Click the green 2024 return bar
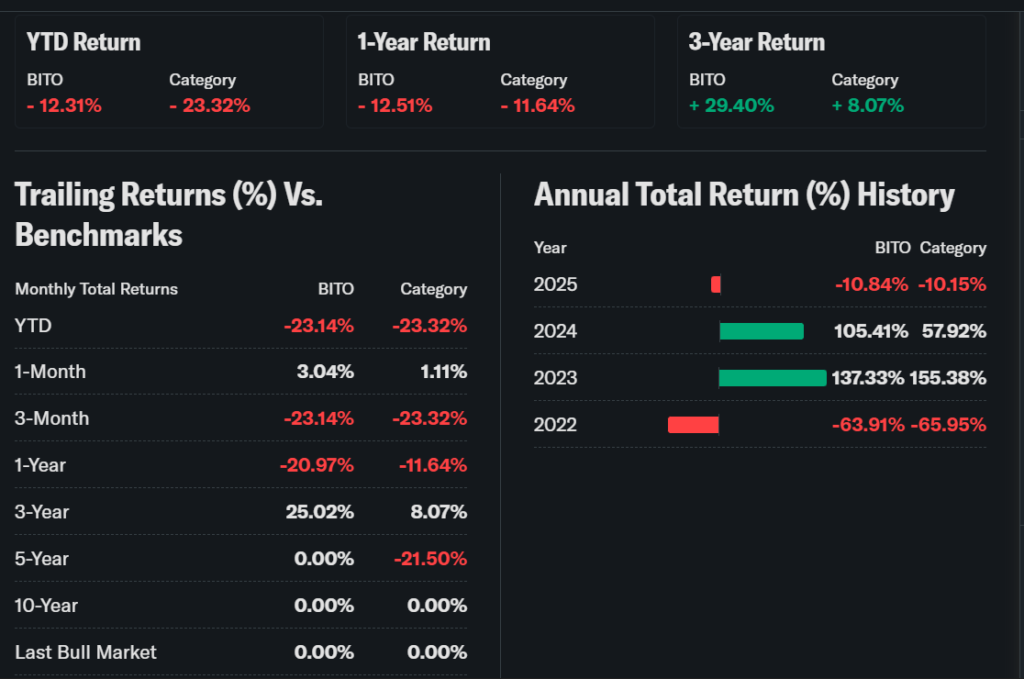This screenshot has width=1024, height=679. pos(762,331)
